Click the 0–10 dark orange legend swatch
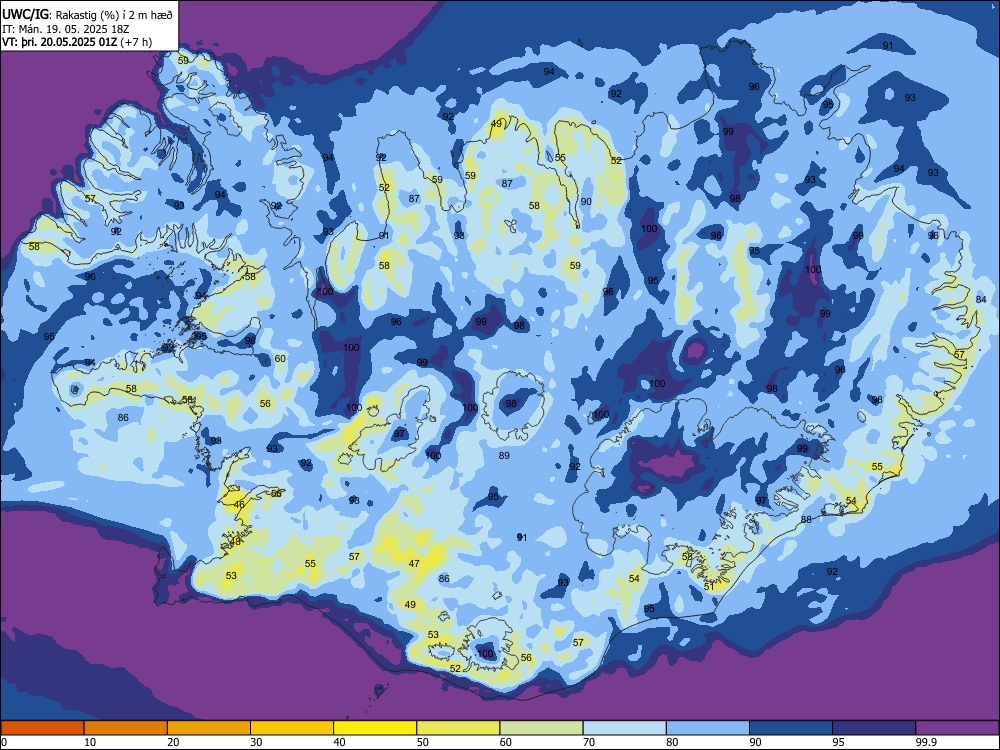This screenshot has width=1000, height=750. click(42, 728)
